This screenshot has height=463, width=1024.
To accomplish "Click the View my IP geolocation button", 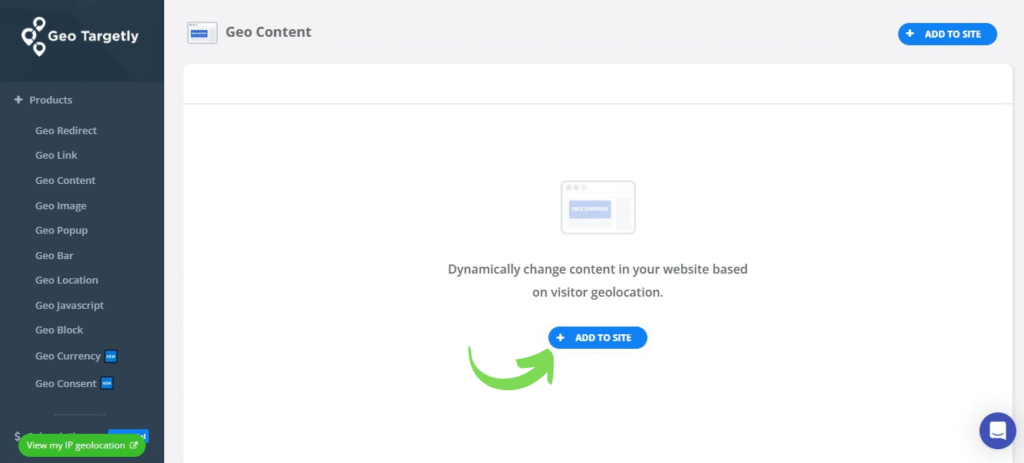I will [x=82, y=445].
